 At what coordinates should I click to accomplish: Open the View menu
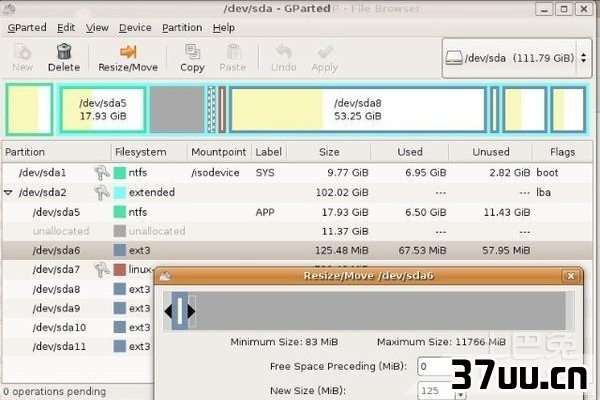97,28
